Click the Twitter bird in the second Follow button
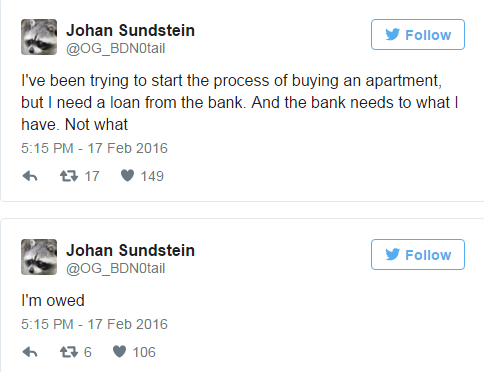This screenshot has height=372, width=484. tap(392, 255)
